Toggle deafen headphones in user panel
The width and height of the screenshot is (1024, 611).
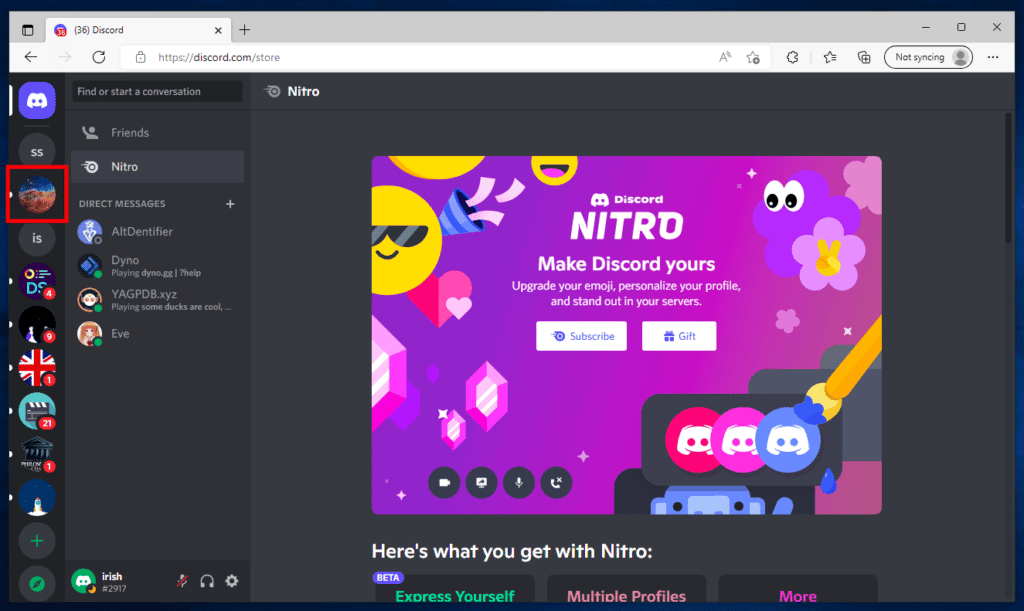pyautogui.click(x=207, y=581)
